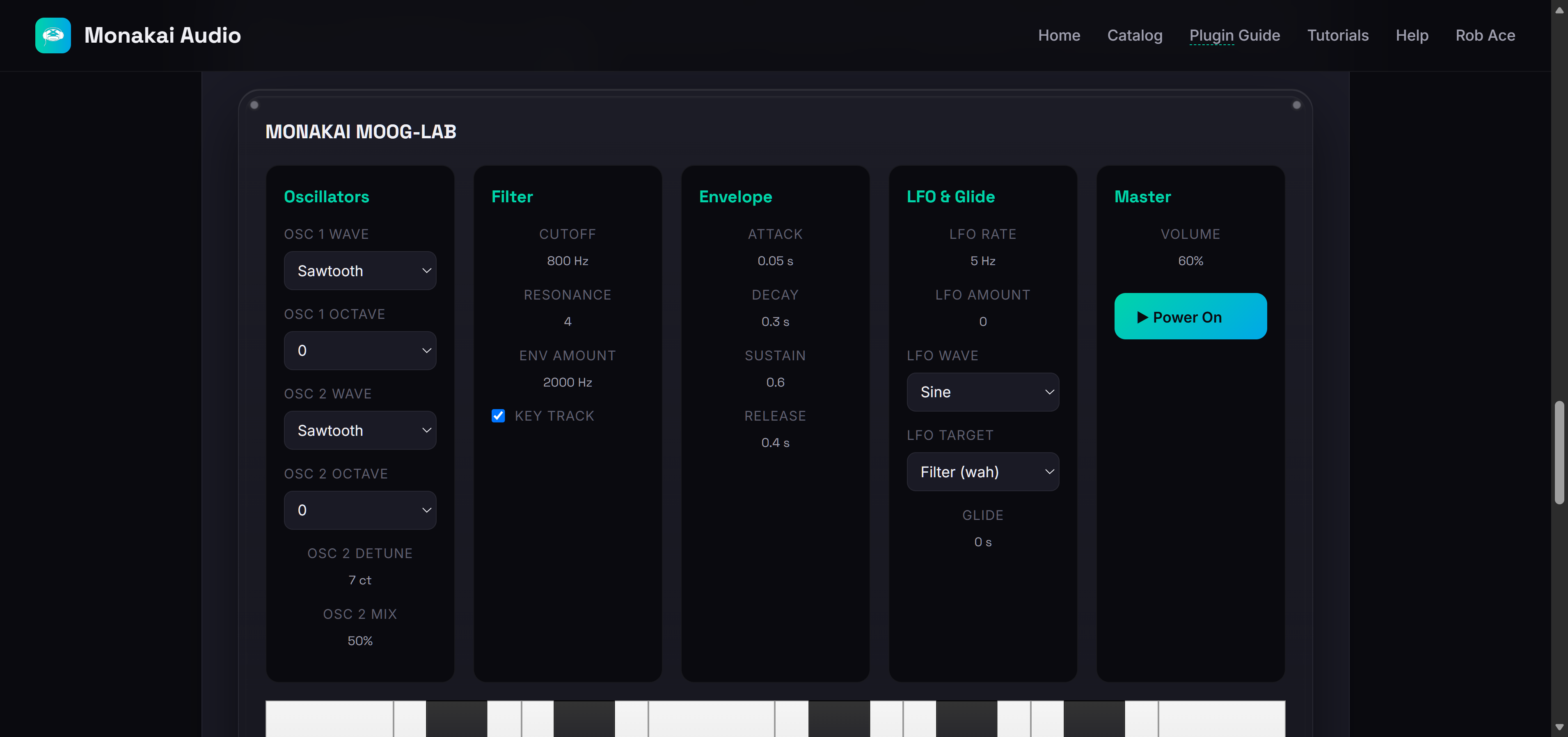Click the CUTOFF label

tap(567, 234)
